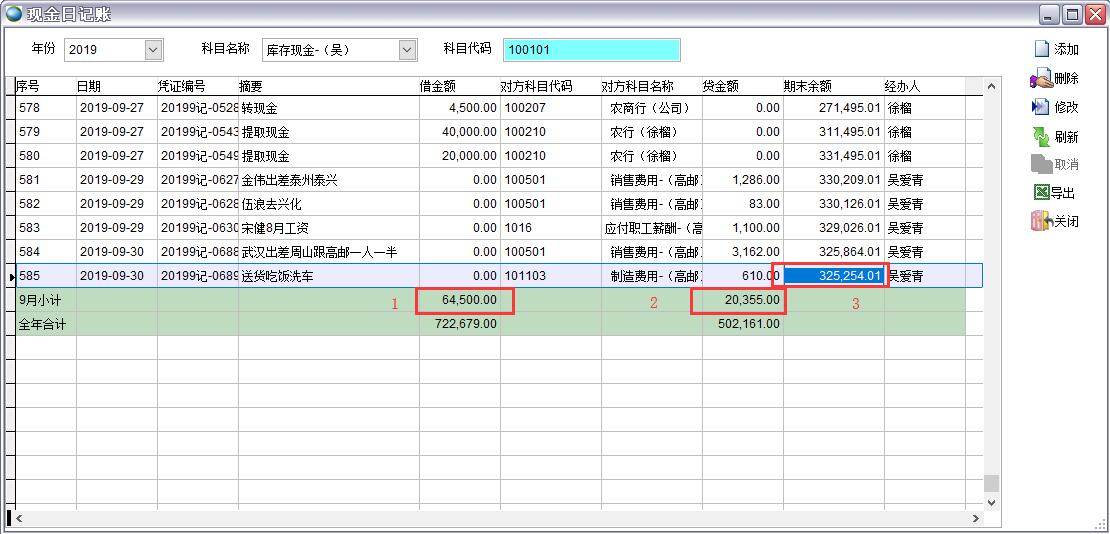Click the 添加 (Add) icon
Image resolution: width=1110 pixels, height=534 pixels.
[1041, 49]
